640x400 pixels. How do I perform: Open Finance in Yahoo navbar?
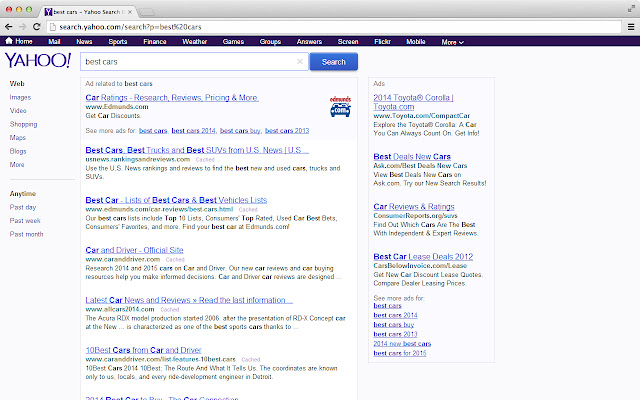[155, 42]
